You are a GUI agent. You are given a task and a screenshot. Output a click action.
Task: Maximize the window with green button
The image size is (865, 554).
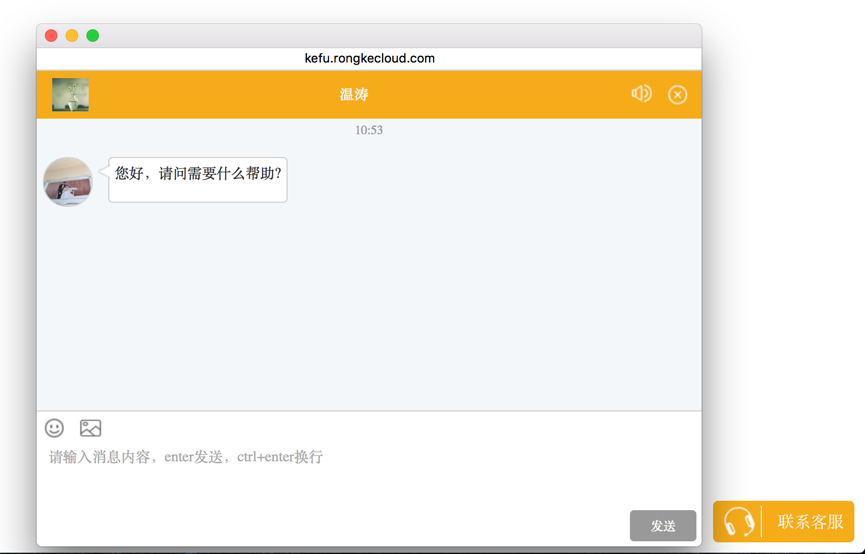point(93,36)
